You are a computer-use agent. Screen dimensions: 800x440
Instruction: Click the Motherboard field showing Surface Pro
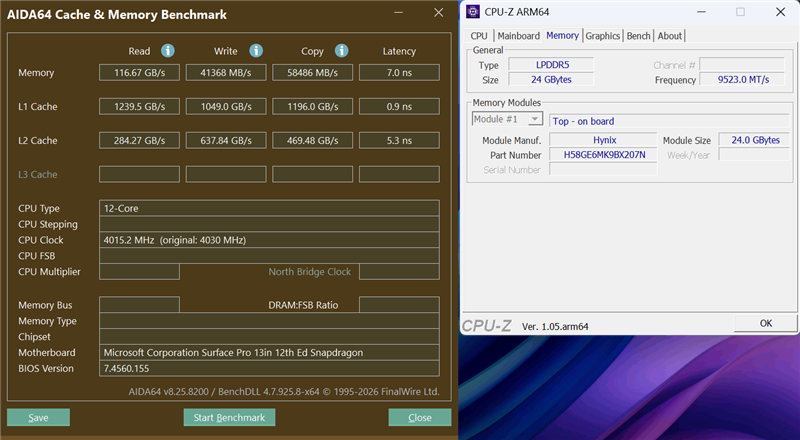269,353
